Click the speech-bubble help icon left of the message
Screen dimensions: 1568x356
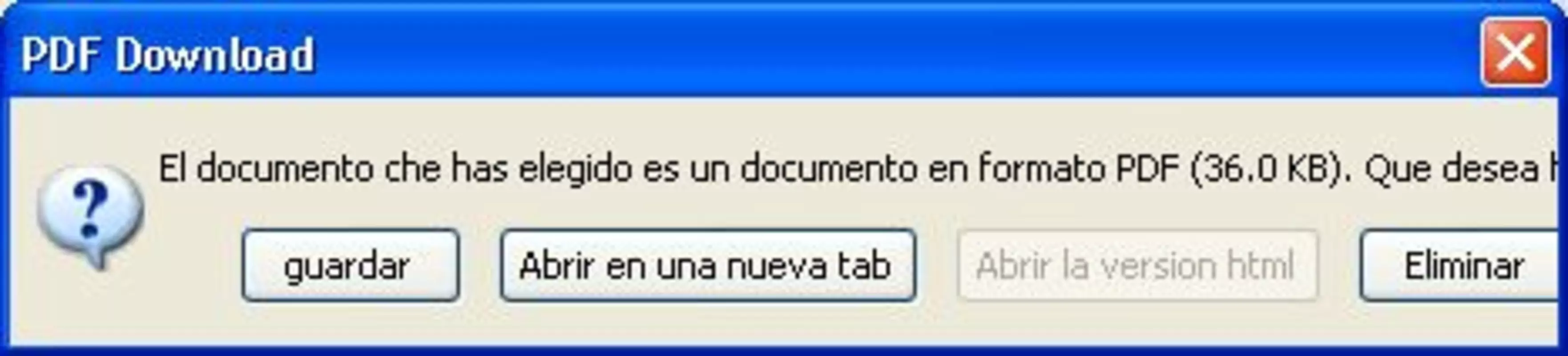pos(90,216)
